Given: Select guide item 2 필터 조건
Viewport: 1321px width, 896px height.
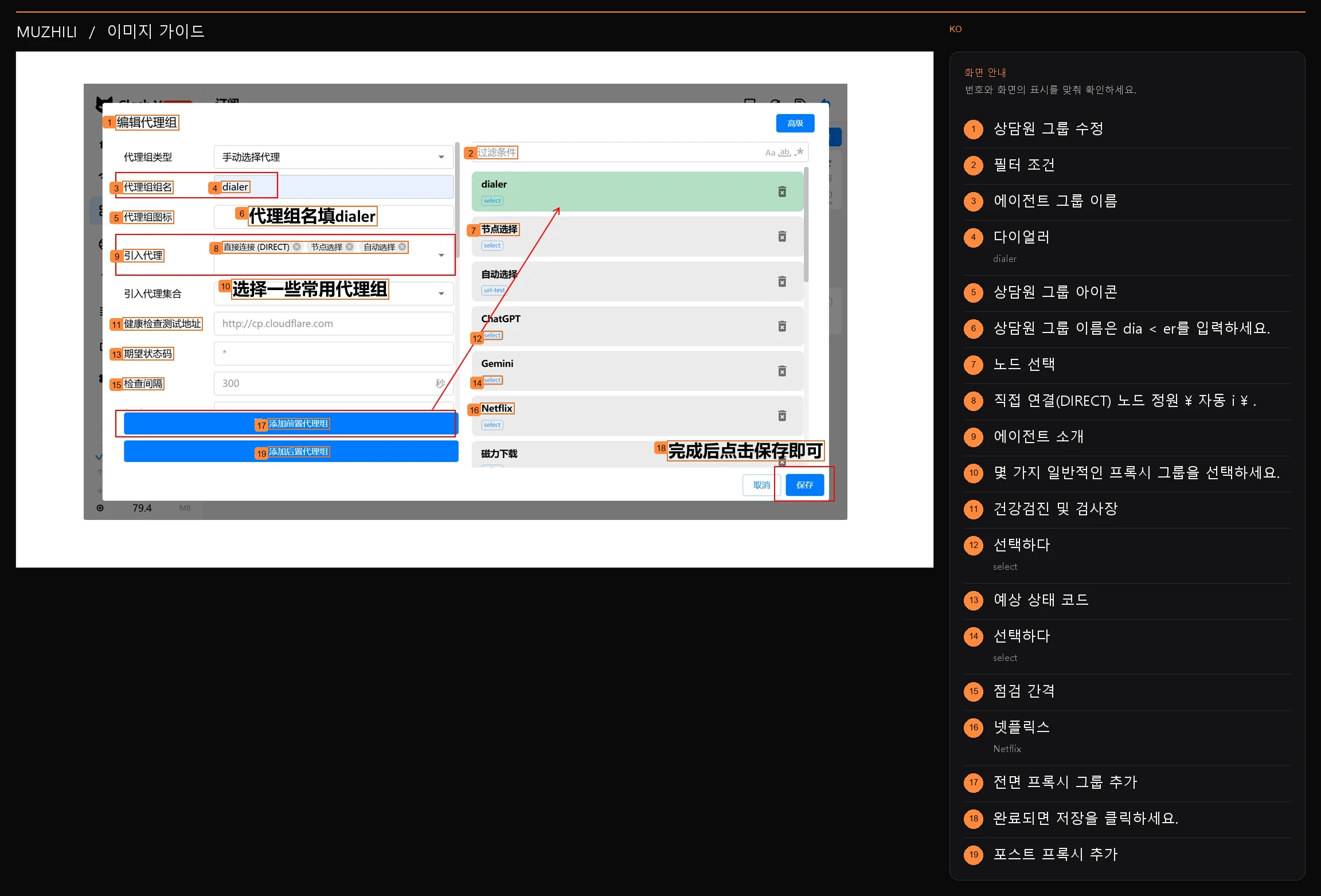Looking at the screenshot, I should (1127, 166).
